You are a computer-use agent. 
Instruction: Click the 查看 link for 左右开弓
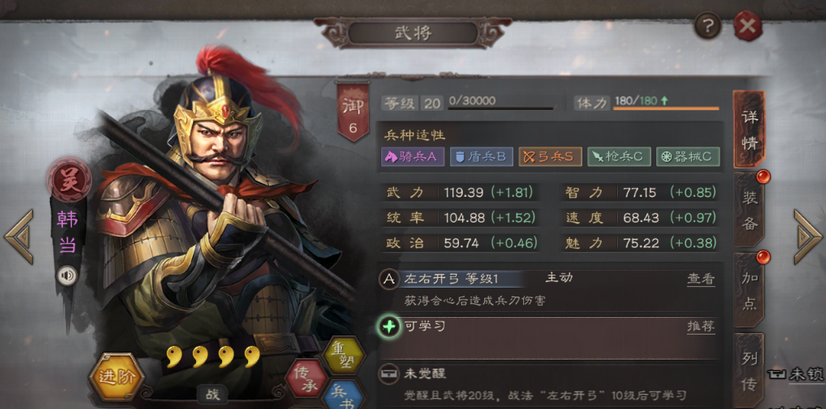701,279
